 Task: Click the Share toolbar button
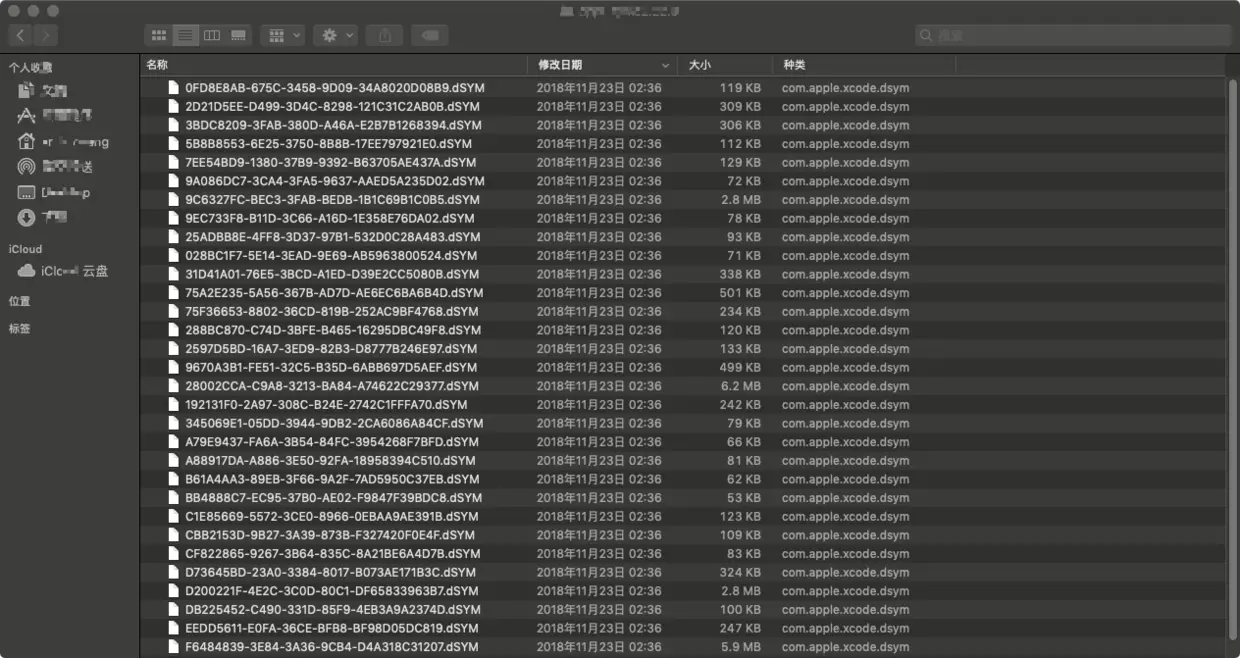384,35
